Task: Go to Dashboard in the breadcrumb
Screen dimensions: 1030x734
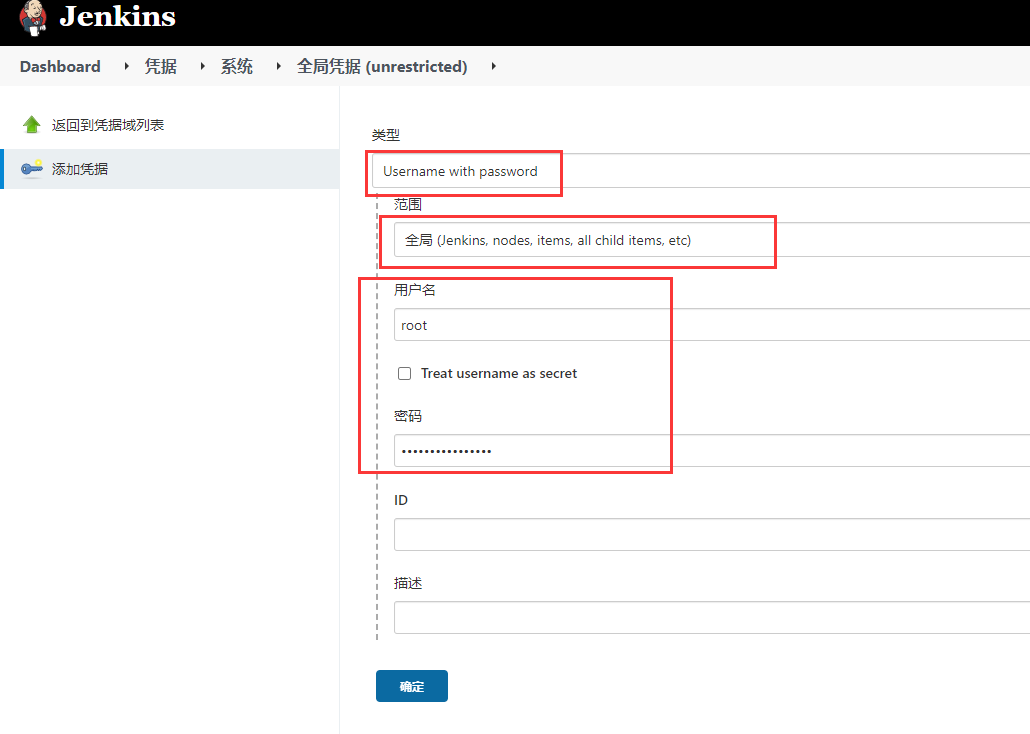Action: click(x=60, y=67)
